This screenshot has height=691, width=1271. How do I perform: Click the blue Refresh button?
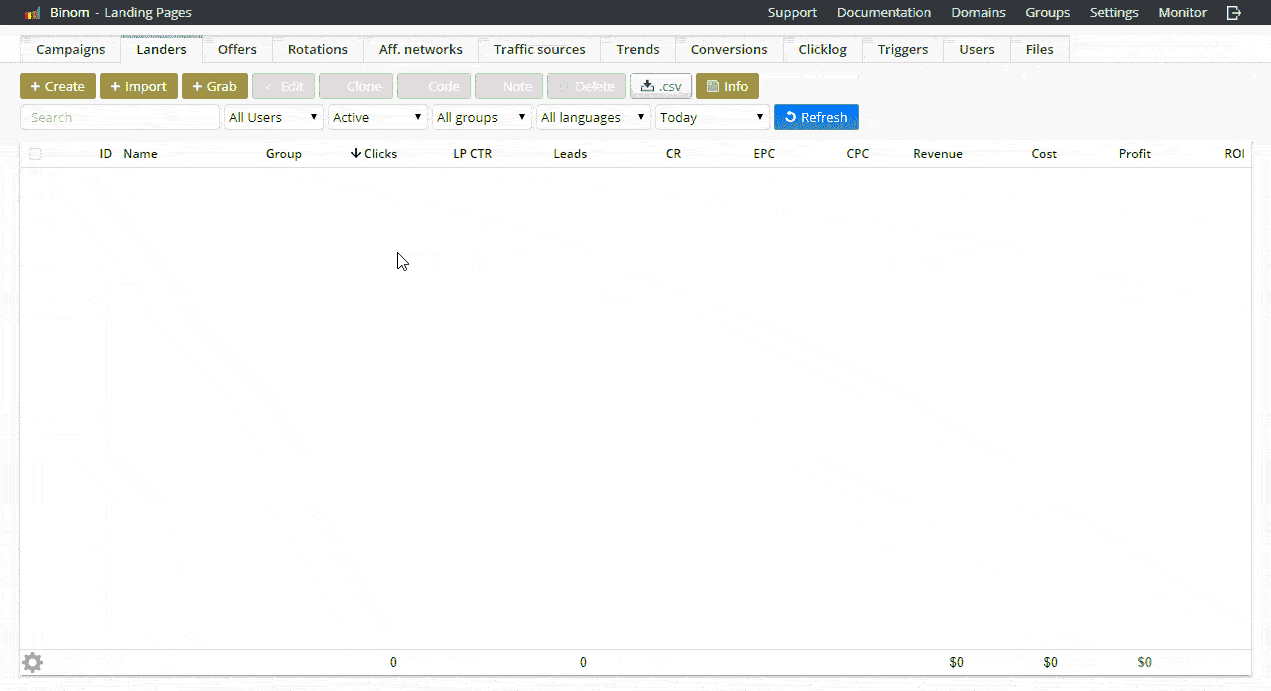click(816, 117)
